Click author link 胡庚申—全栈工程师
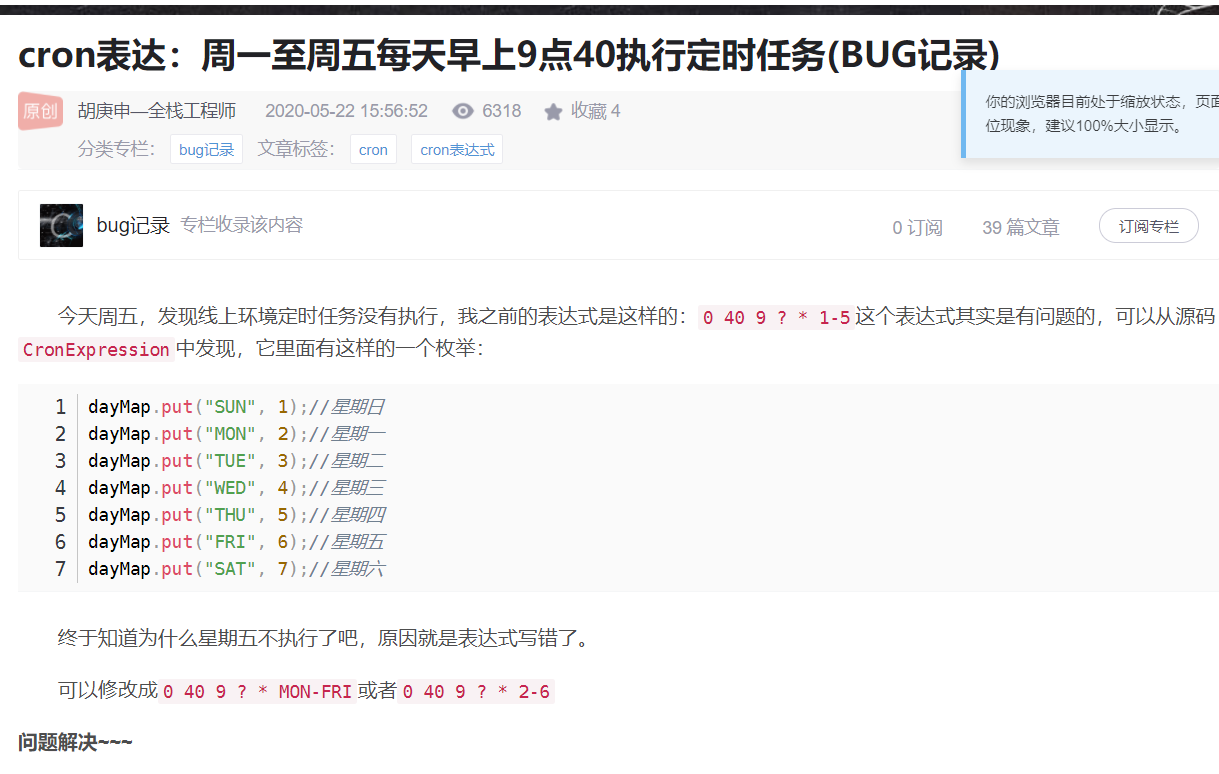This screenshot has width=1219, height=774. (156, 110)
